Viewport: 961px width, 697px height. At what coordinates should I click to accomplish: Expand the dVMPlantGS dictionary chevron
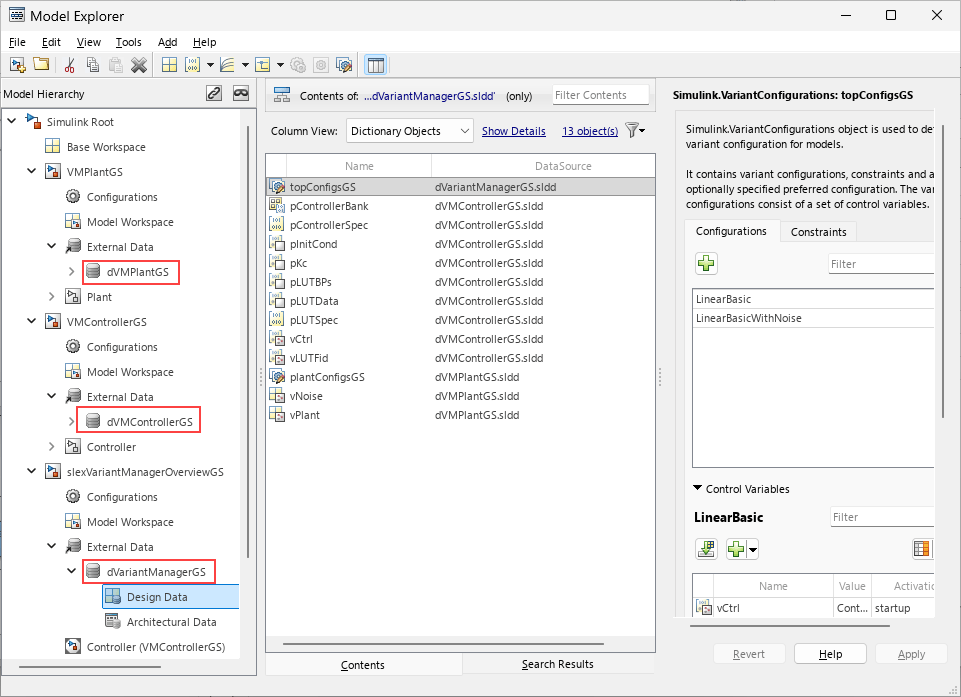pyautogui.click(x=71, y=272)
